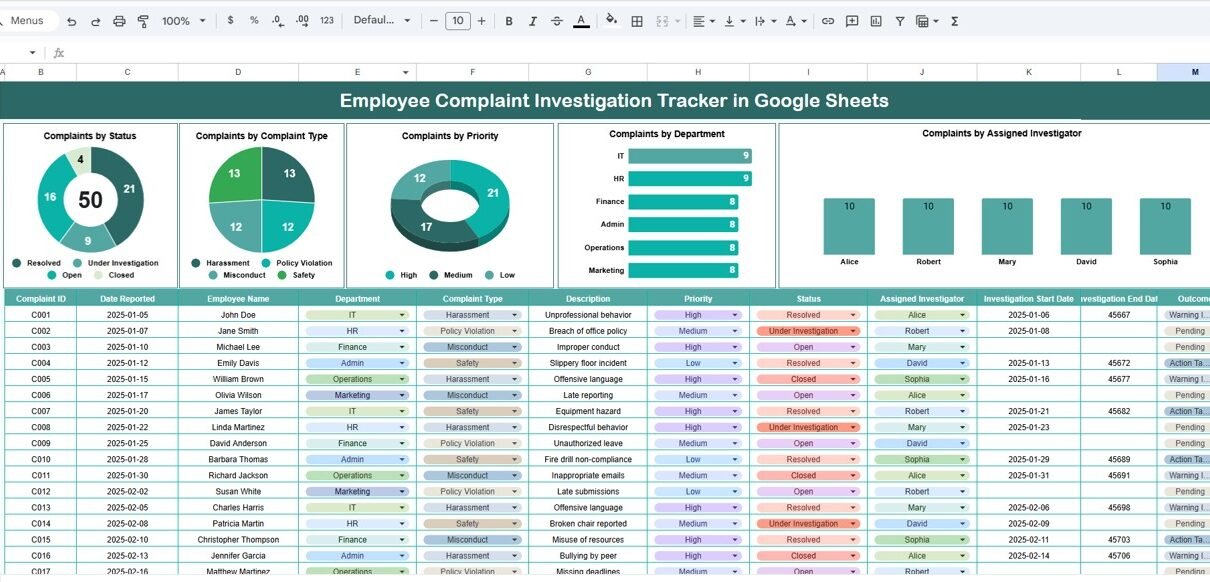Screen dimensions: 1210x582
Task: Click the increase font size plus button
Action: pyautogui.click(x=482, y=21)
